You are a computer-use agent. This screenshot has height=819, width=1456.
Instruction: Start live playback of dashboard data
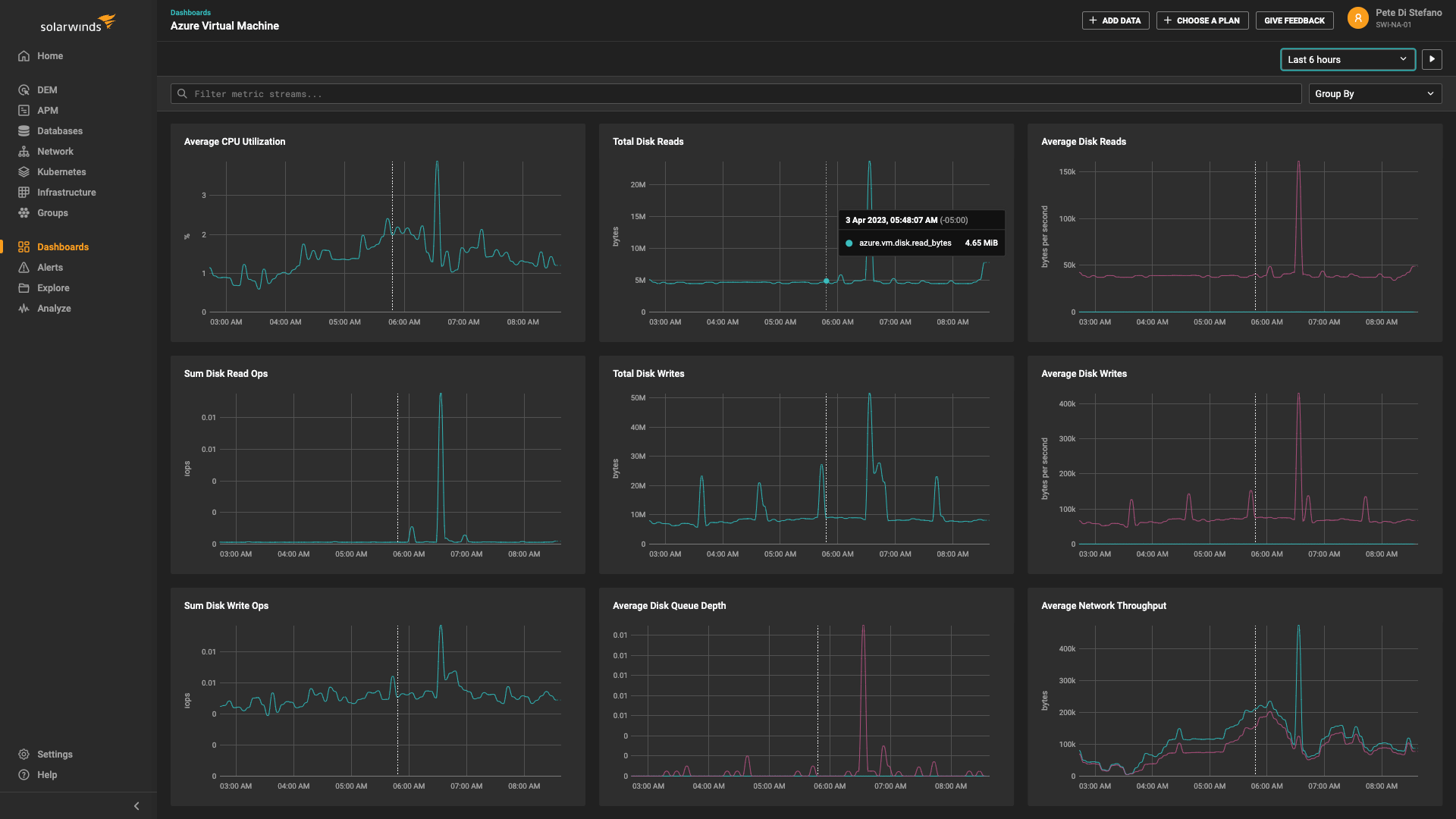pos(1432,59)
